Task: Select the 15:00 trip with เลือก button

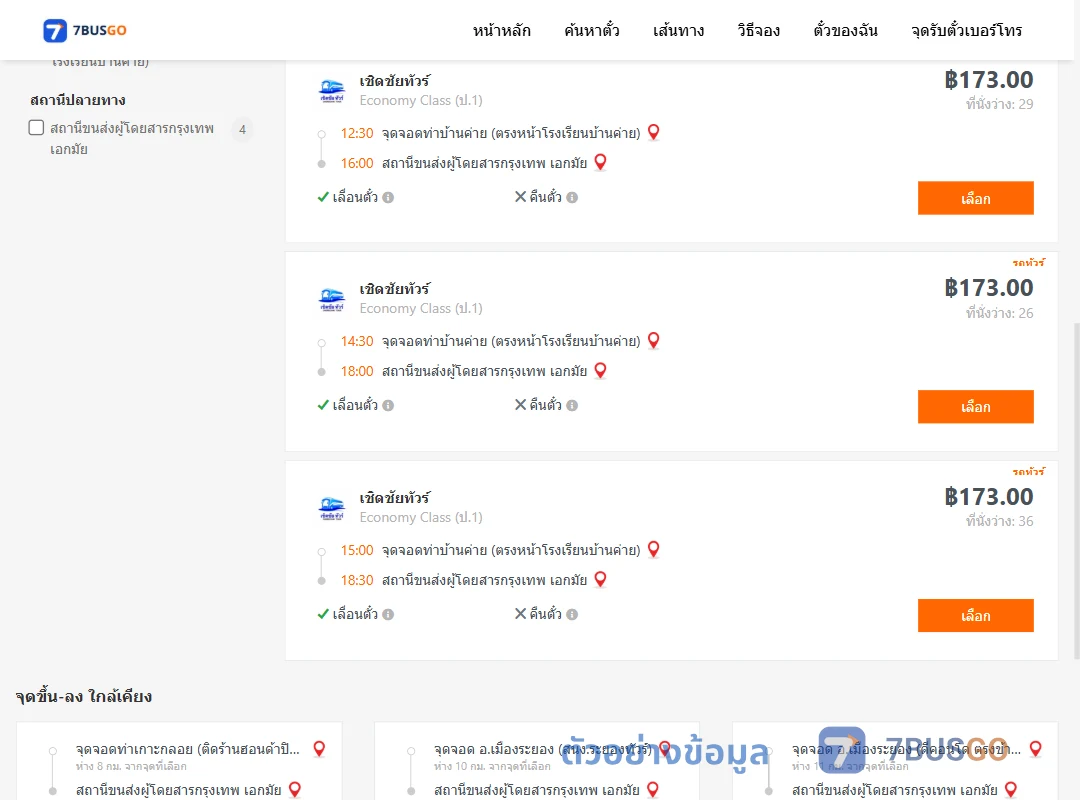Action: pyautogui.click(x=975, y=615)
